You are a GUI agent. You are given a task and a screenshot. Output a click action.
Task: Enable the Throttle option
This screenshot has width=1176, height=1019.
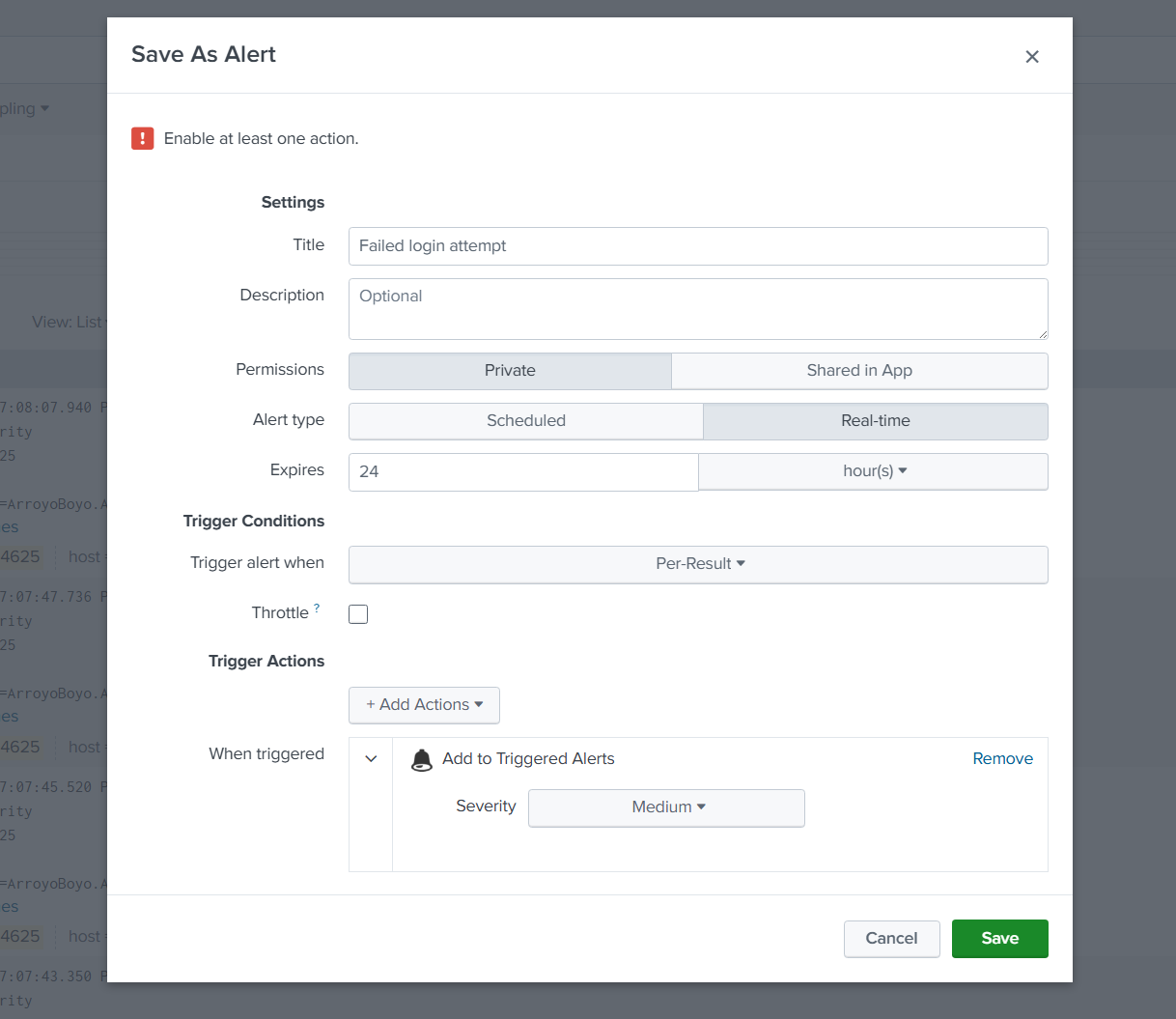[358, 613]
